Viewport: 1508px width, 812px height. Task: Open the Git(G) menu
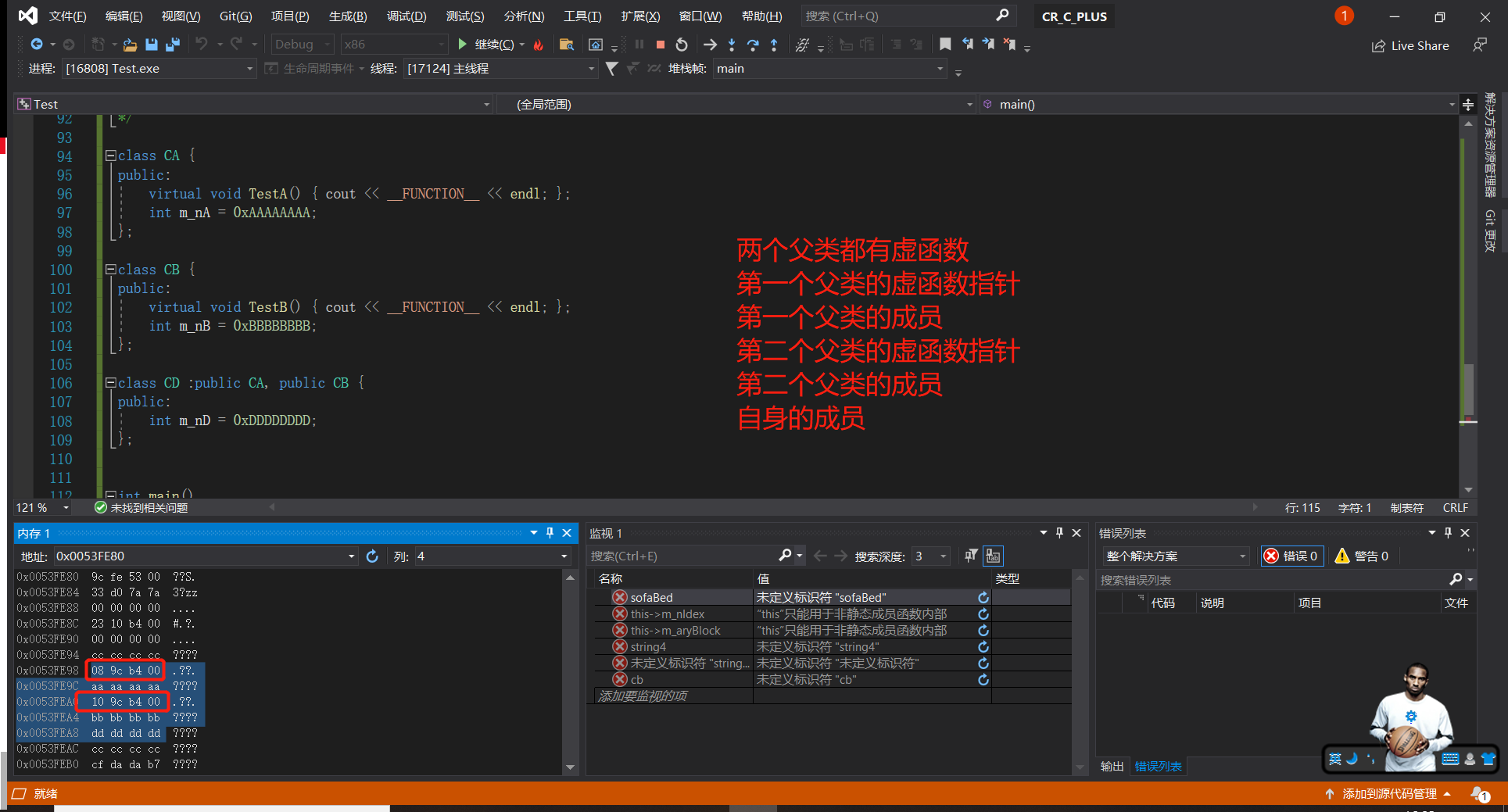coord(235,16)
